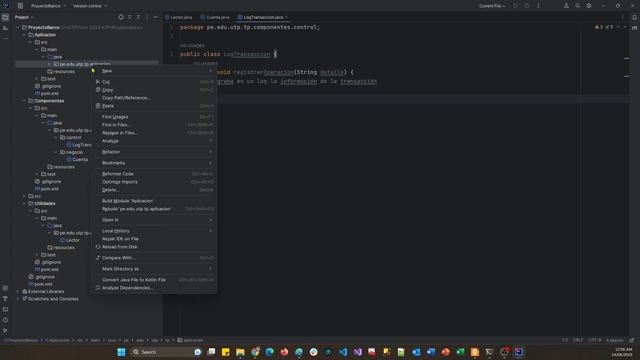Choose Find Usages in context menu
The image size is (640, 360).
[154, 117]
